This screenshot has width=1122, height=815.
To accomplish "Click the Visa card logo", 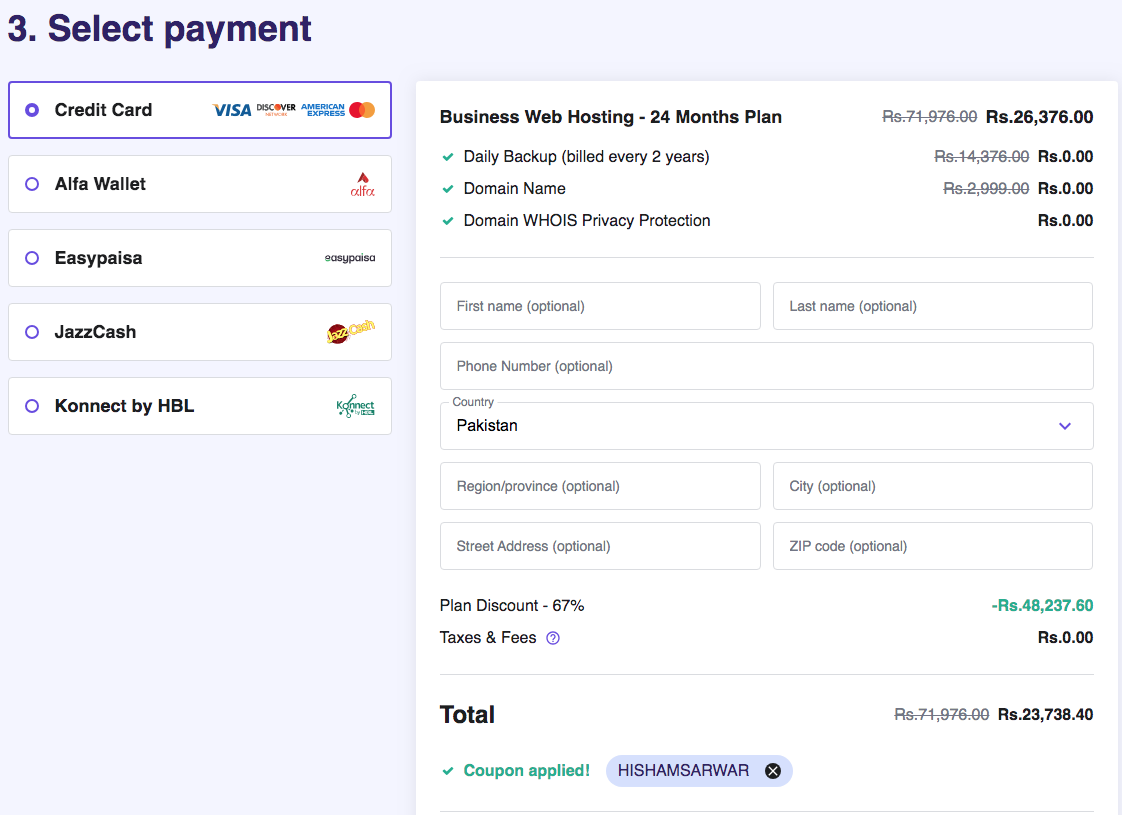I will click(232, 110).
